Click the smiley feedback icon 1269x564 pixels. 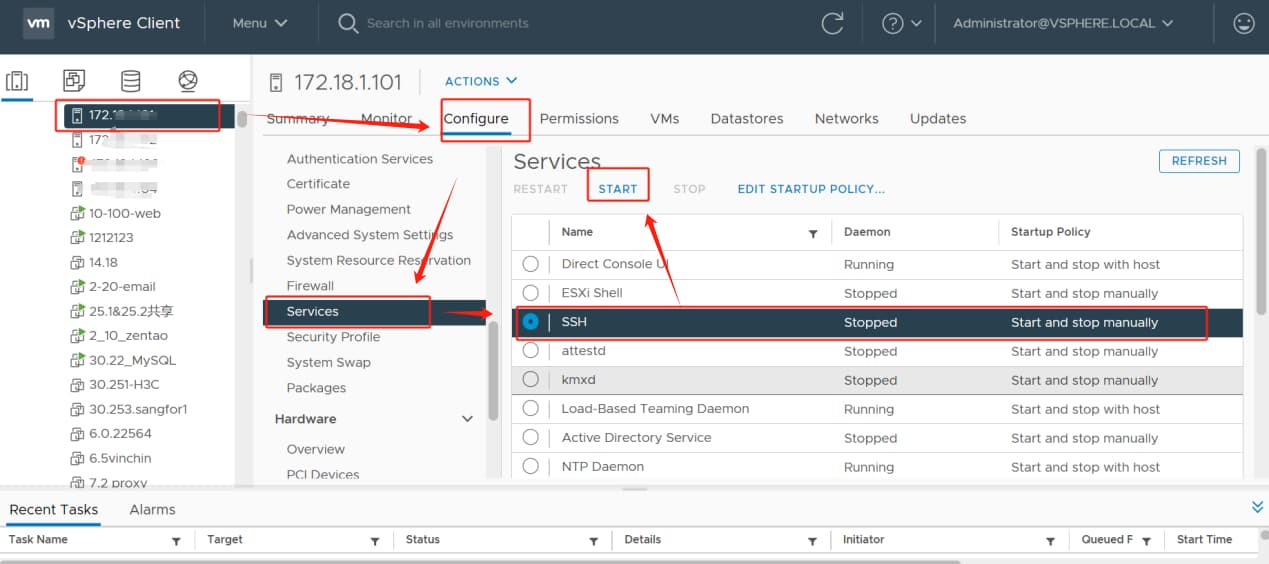coord(1244,23)
